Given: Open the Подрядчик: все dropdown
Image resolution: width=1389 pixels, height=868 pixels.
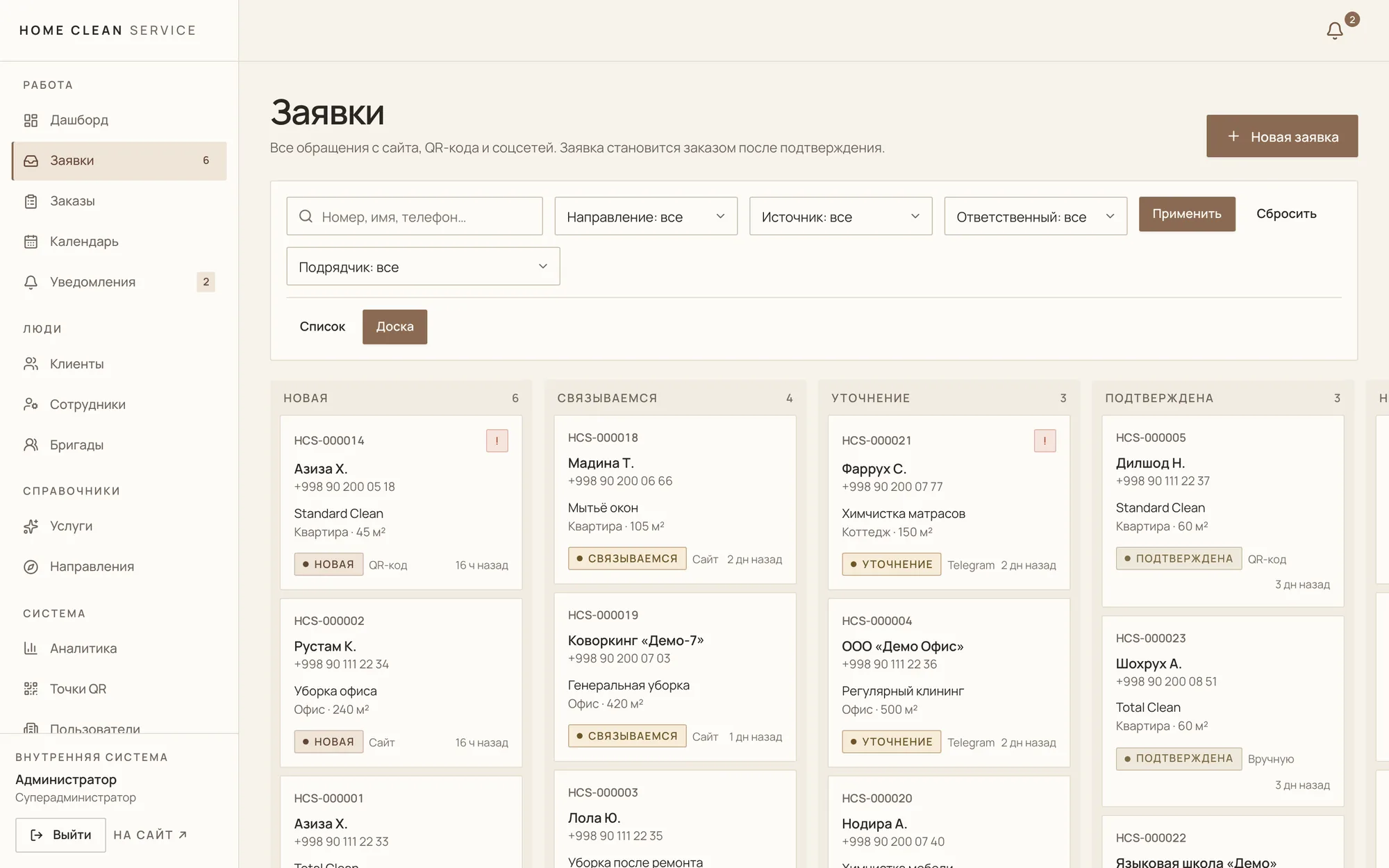Looking at the screenshot, I should coord(423,267).
